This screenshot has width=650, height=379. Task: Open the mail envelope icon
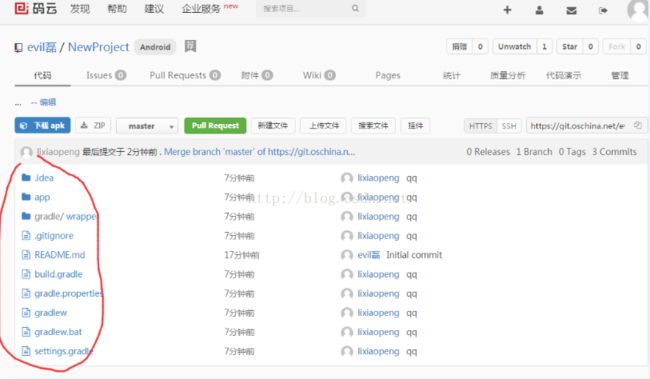(572, 10)
